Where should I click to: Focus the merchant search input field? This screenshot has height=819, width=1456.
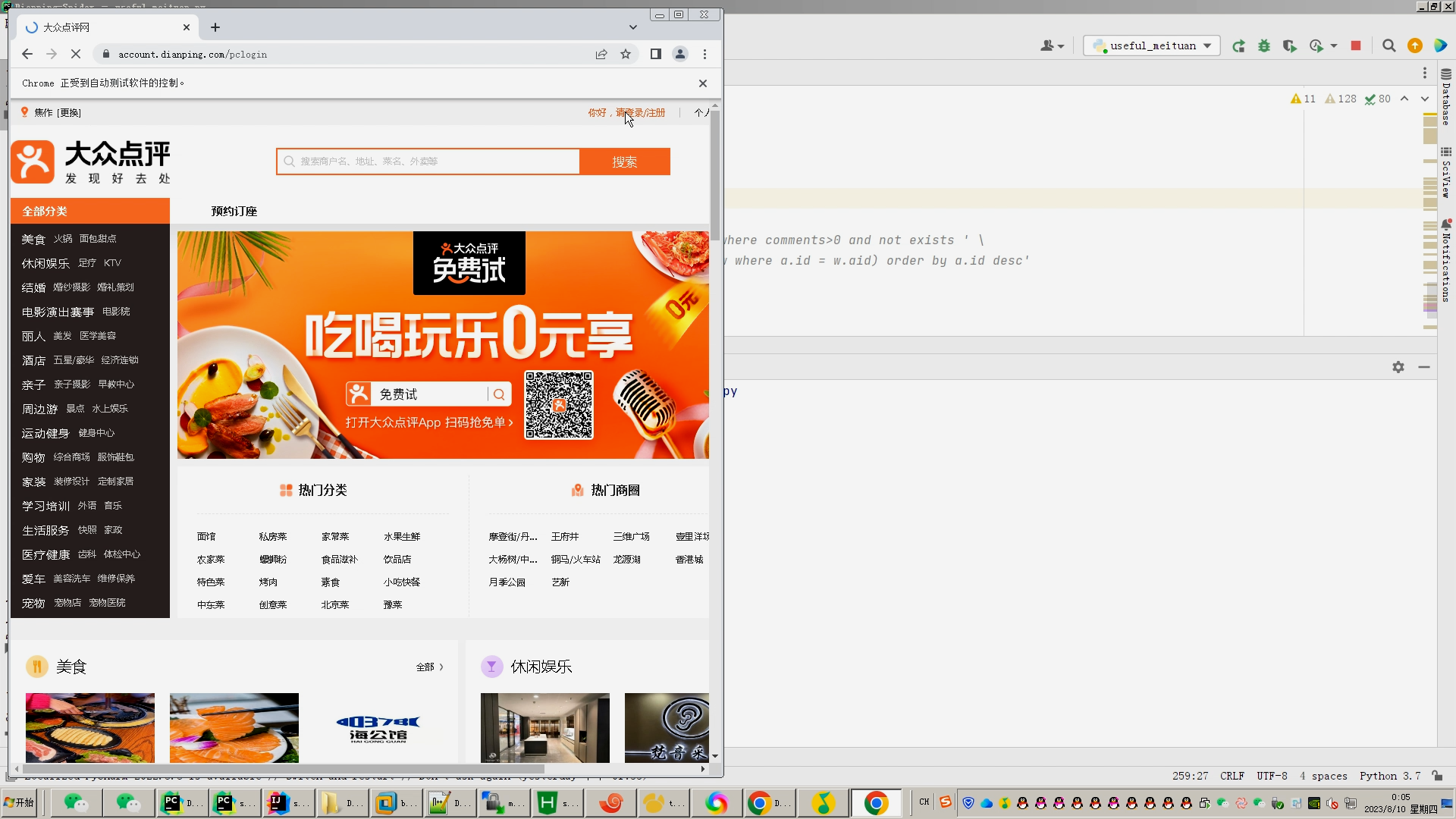428,162
